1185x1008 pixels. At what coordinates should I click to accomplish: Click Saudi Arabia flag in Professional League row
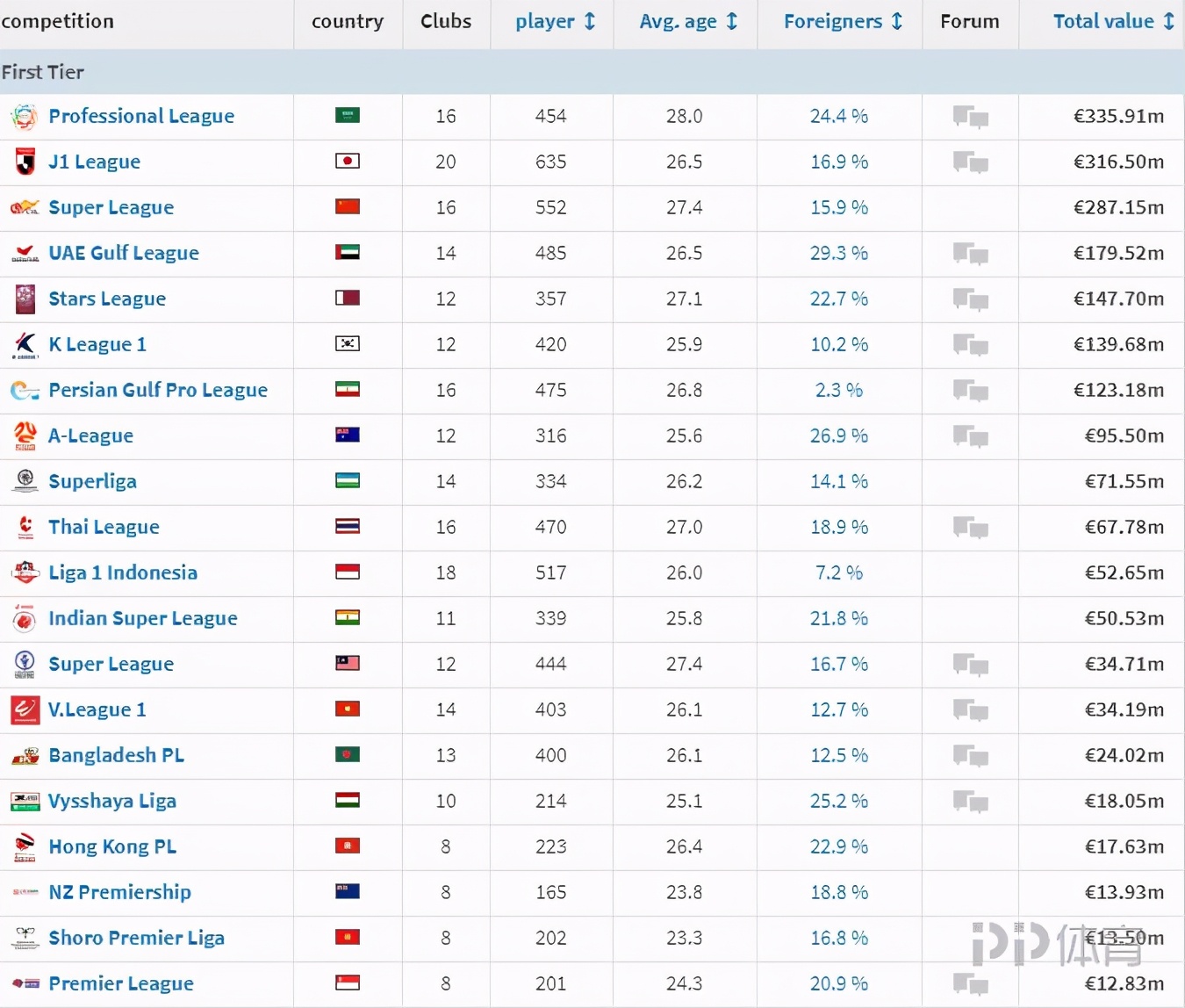(x=348, y=115)
